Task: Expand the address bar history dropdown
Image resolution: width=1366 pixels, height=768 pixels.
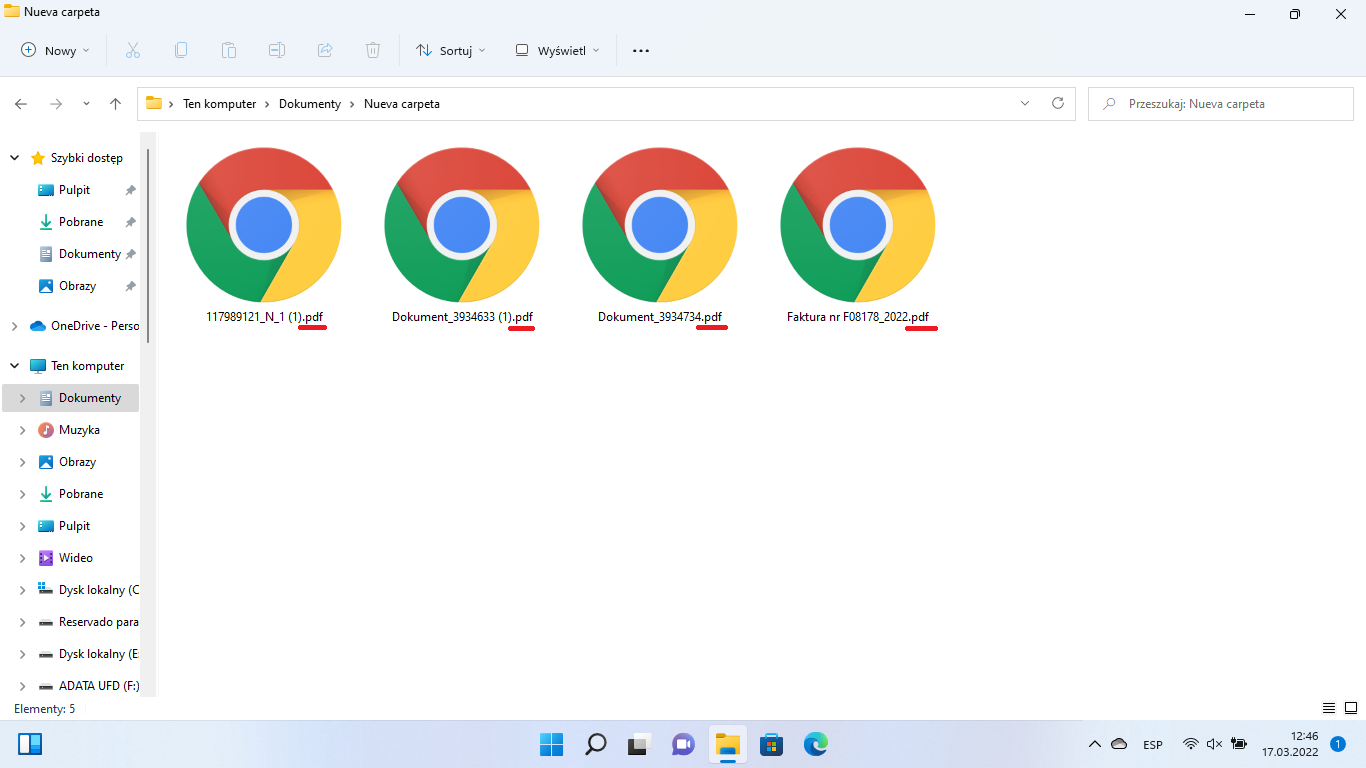Action: pos(1025,104)
